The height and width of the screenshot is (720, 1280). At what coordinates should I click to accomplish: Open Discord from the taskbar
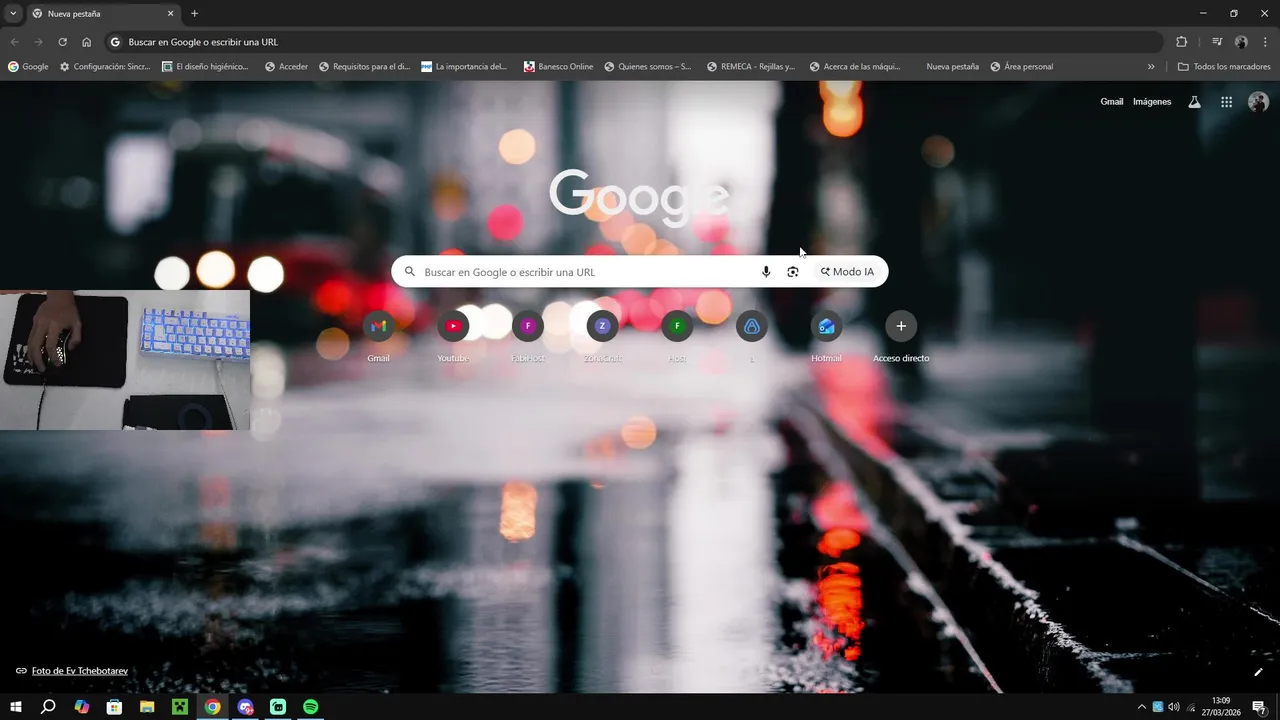246,707
